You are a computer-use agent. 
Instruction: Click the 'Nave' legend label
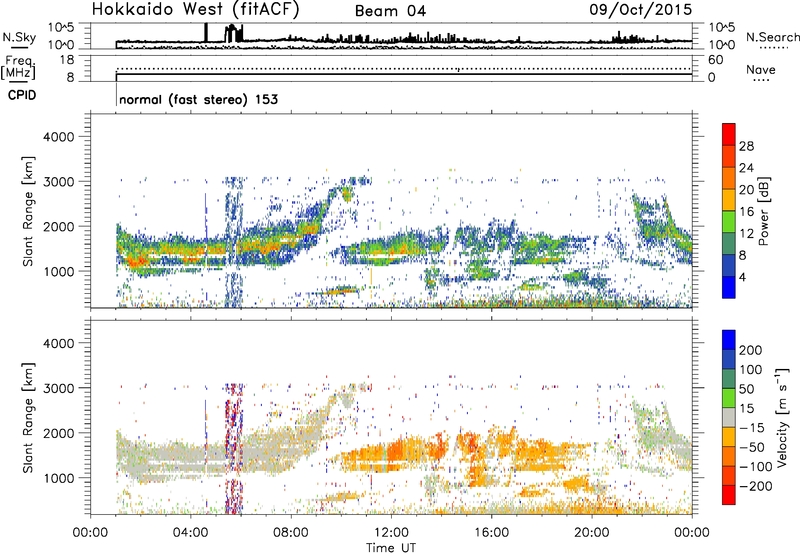coord(760,70)
